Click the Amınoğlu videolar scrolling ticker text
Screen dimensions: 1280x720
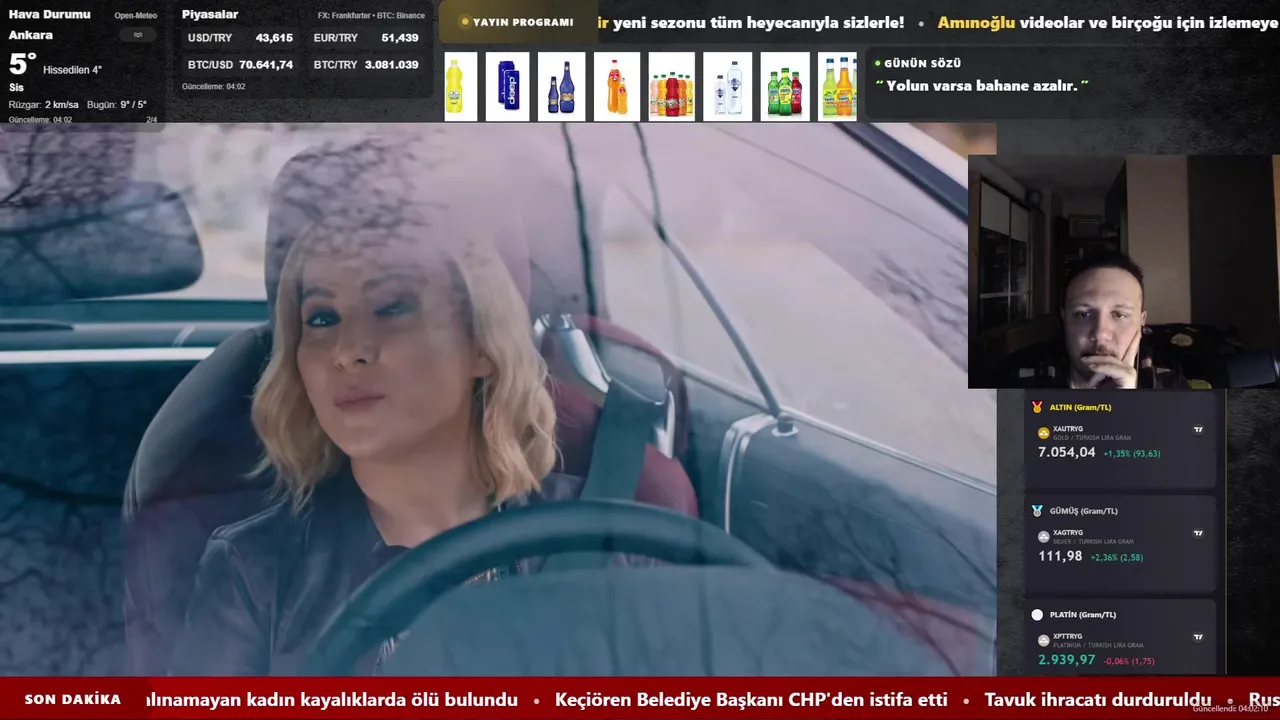coord(1110,22)
